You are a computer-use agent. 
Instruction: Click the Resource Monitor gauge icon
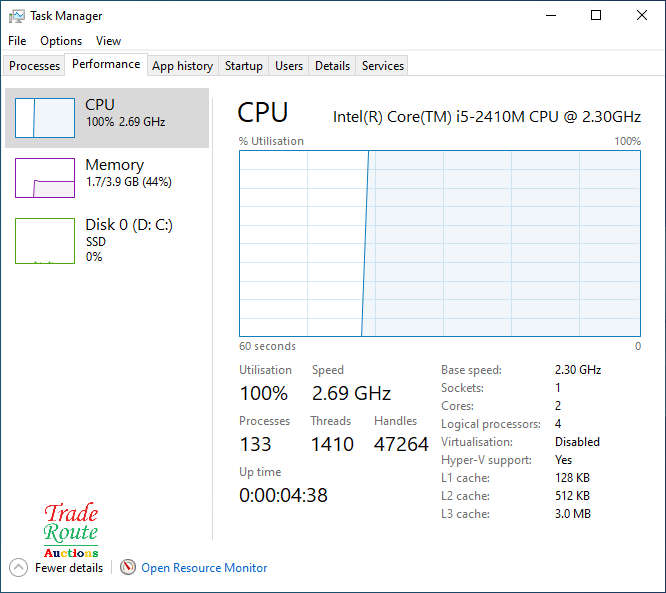[128, 568]
